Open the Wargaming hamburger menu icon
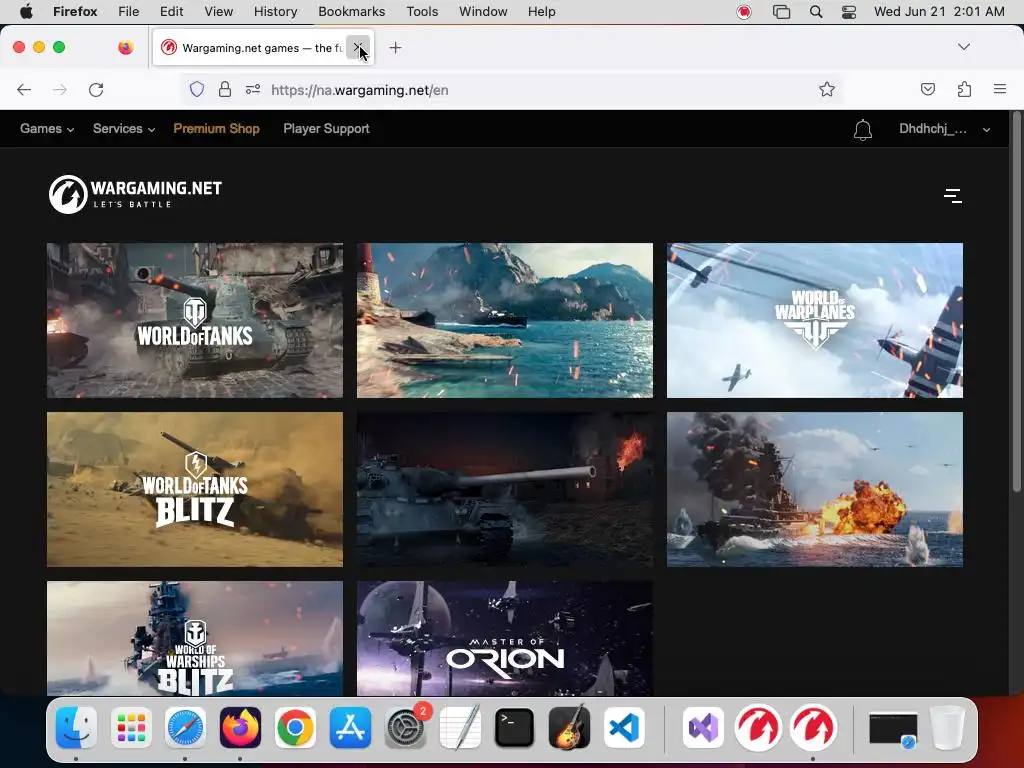Screen dimensions: 1024x768 click(953, 195)
